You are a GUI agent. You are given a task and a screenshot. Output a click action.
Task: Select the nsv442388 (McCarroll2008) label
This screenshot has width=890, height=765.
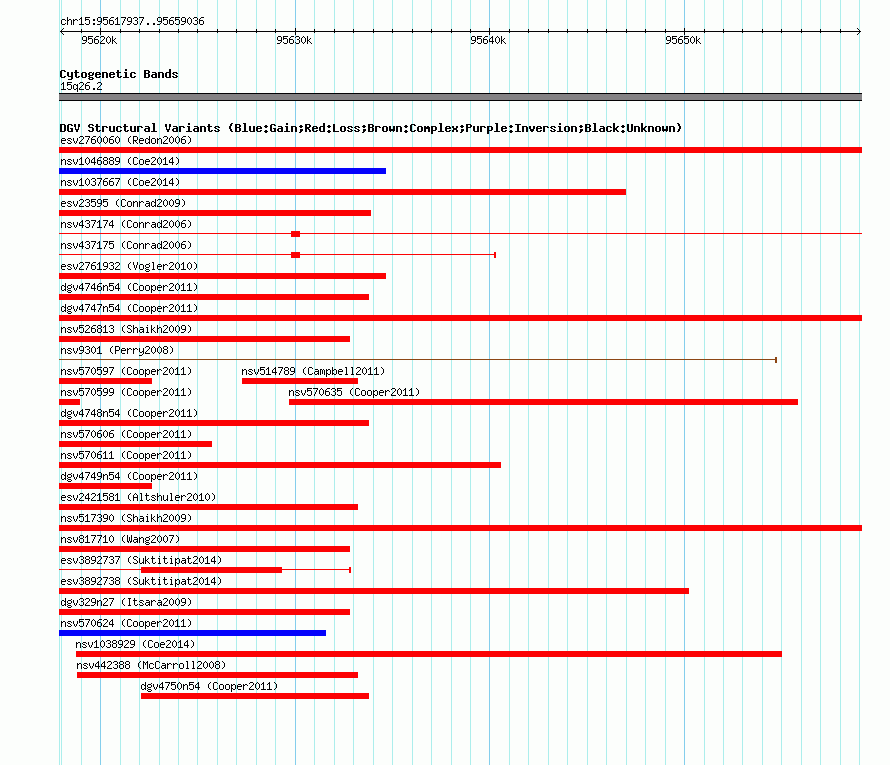pyautogui.click(x=151, y=665)
